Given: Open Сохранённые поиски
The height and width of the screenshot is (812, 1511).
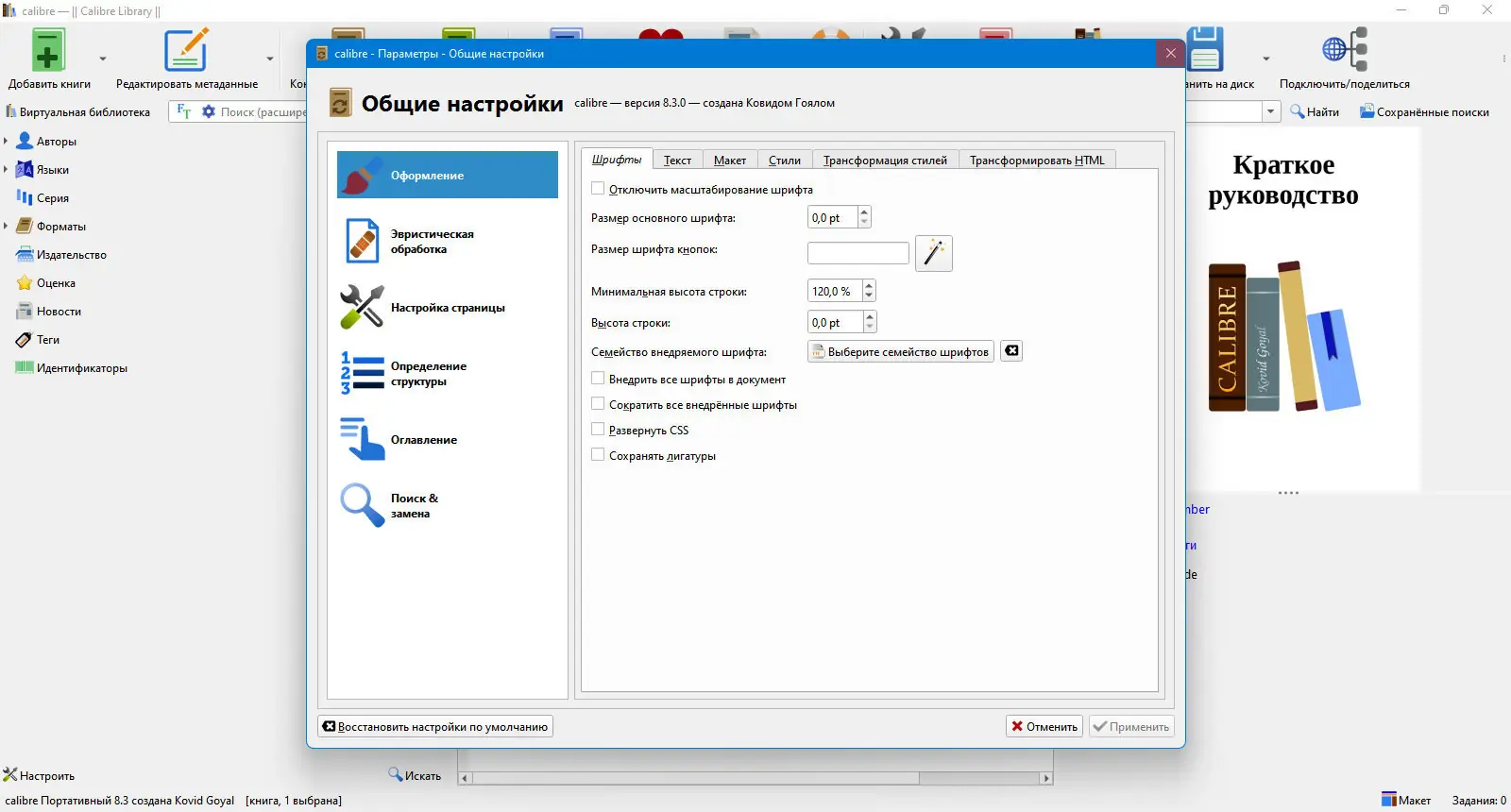Looking at the screenshot, I should coord(1424,111).
